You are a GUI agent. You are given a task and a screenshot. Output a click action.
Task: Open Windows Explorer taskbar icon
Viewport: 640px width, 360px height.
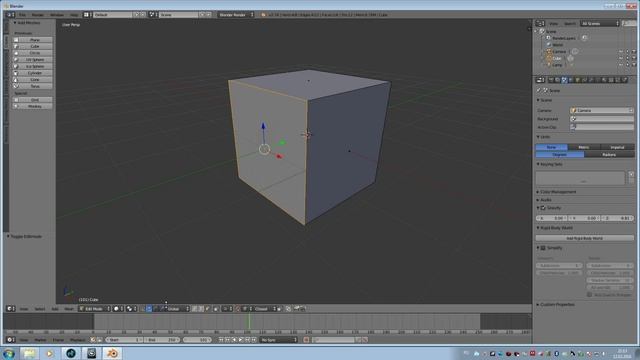tap(29, 353)
